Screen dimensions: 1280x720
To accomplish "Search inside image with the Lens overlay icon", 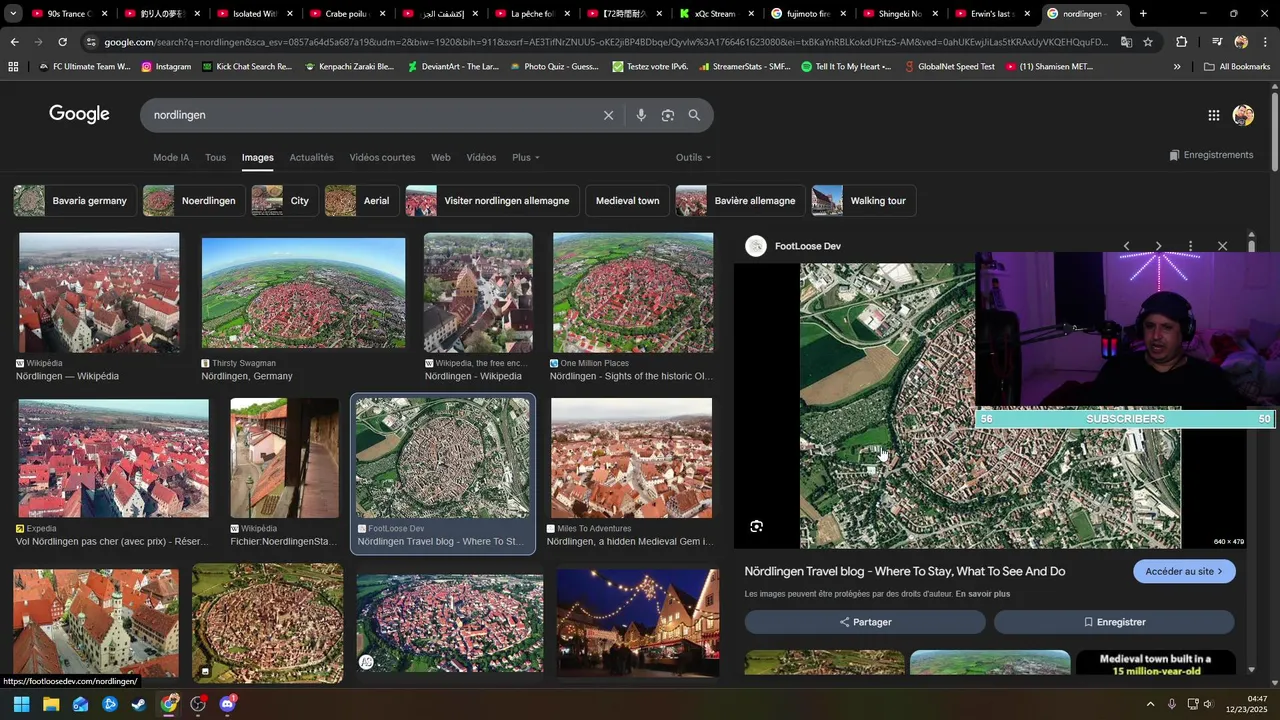I will [757, 526].
